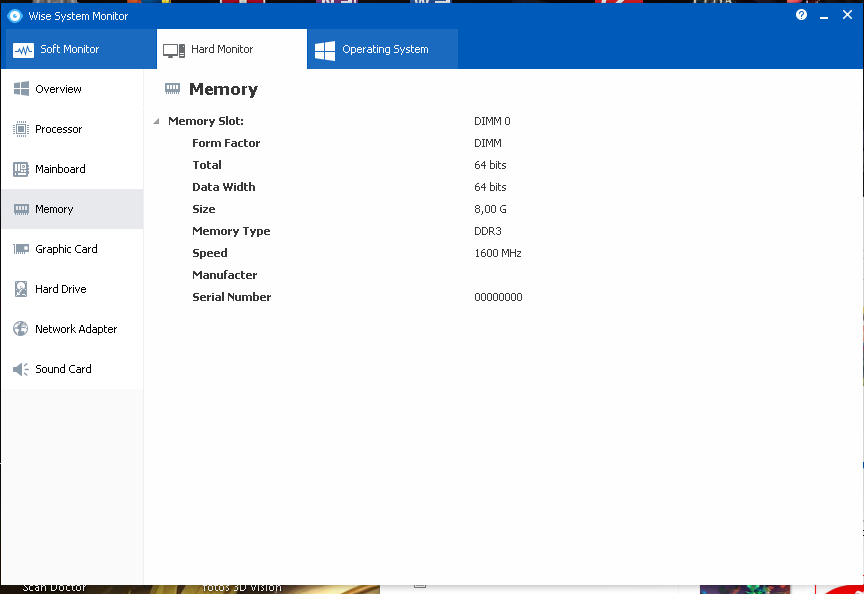The image size is (864, 594).
Task: Click the 1600 MHz speed value
Action: (498, 253)
